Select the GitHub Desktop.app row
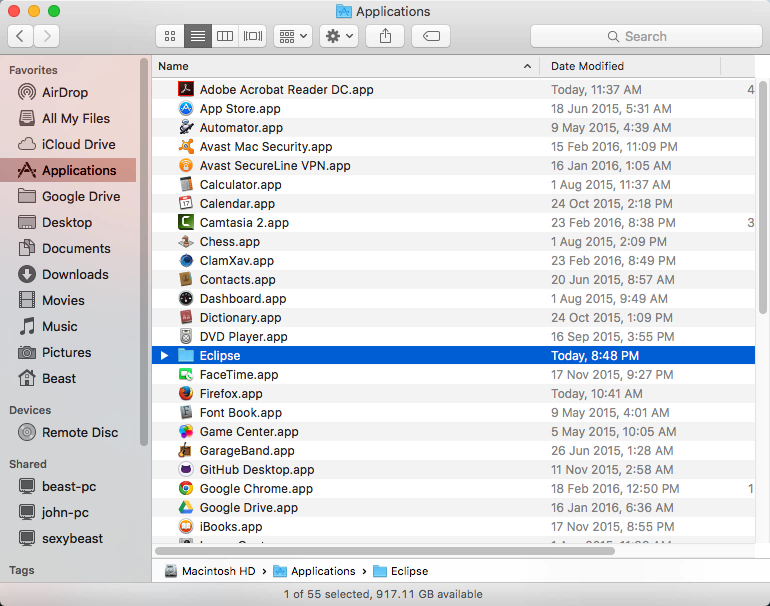770x606 pixels. [x=453, y=469]
